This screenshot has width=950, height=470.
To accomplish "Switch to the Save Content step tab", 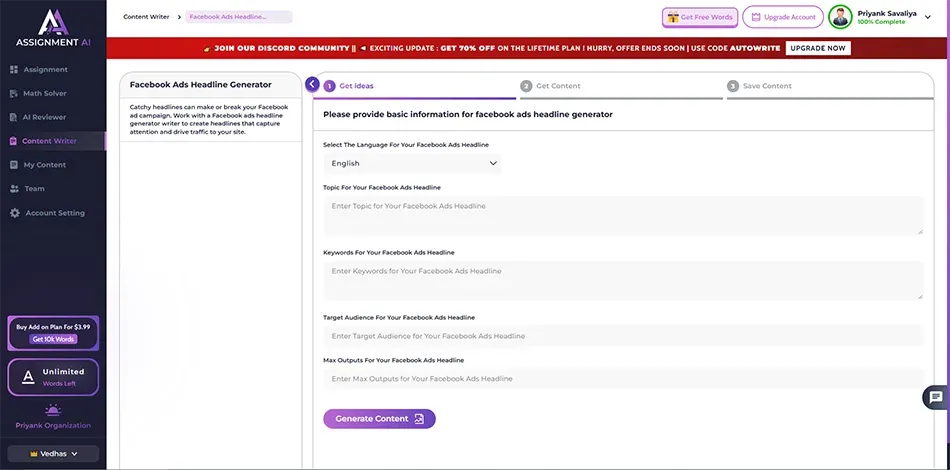I will pos(766,86).
